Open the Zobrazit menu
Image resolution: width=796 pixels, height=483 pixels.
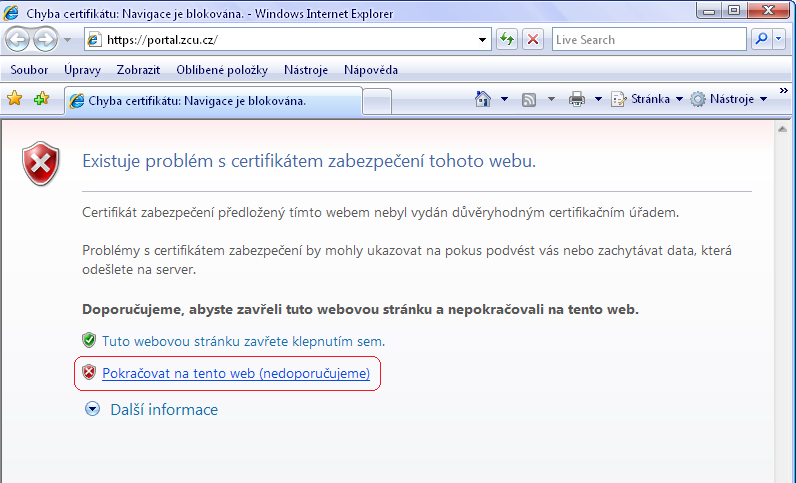(138, 70)
